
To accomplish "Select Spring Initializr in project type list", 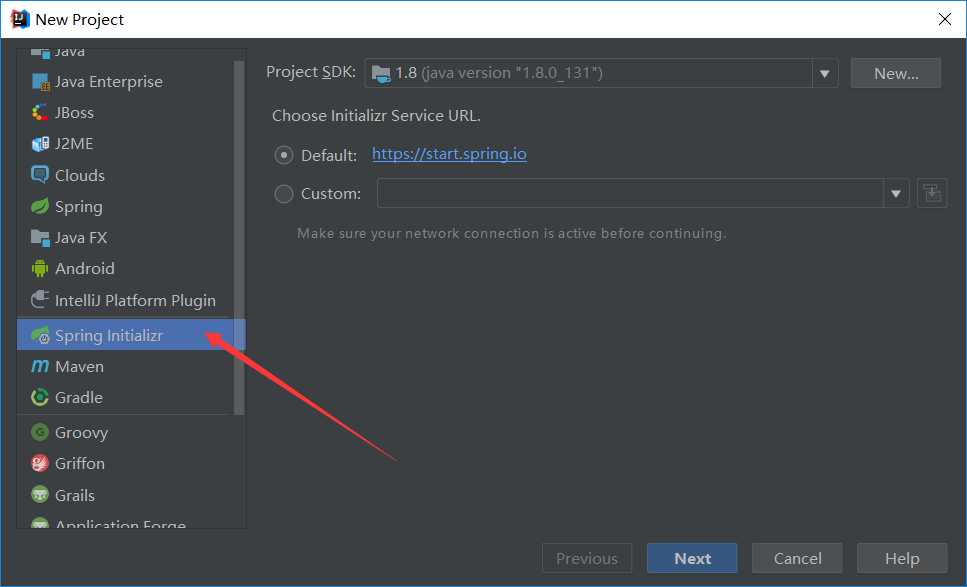I will click(x=131, y=335).
